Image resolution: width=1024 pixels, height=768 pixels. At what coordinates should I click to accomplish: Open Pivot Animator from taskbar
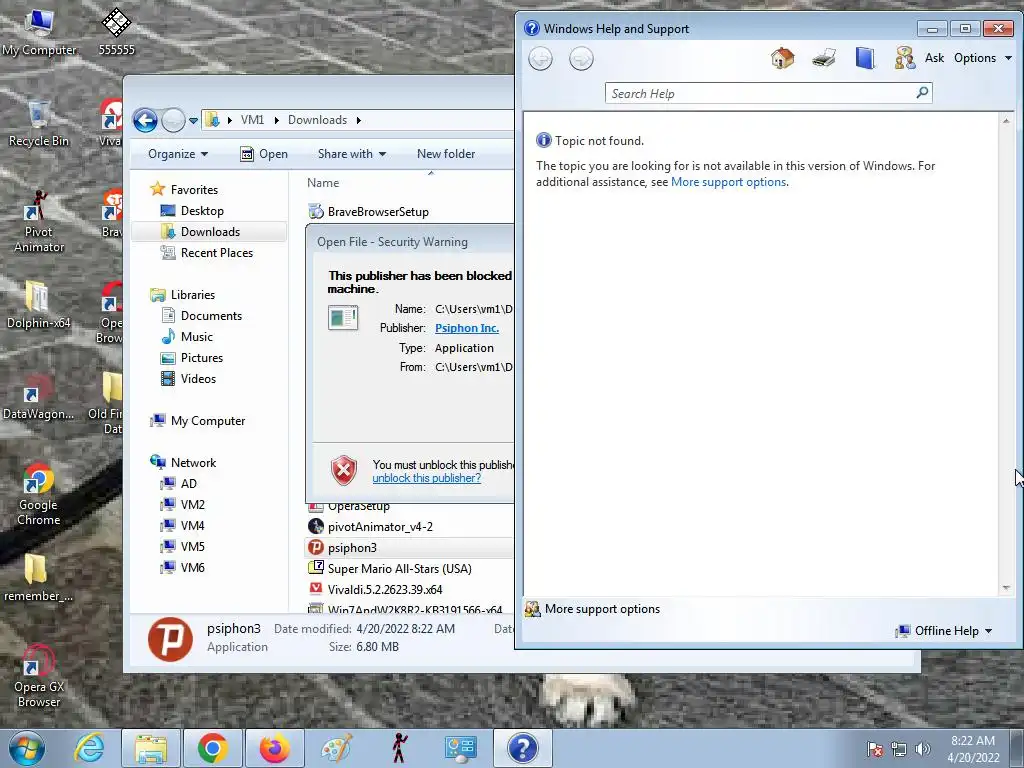tap(398, 748)
